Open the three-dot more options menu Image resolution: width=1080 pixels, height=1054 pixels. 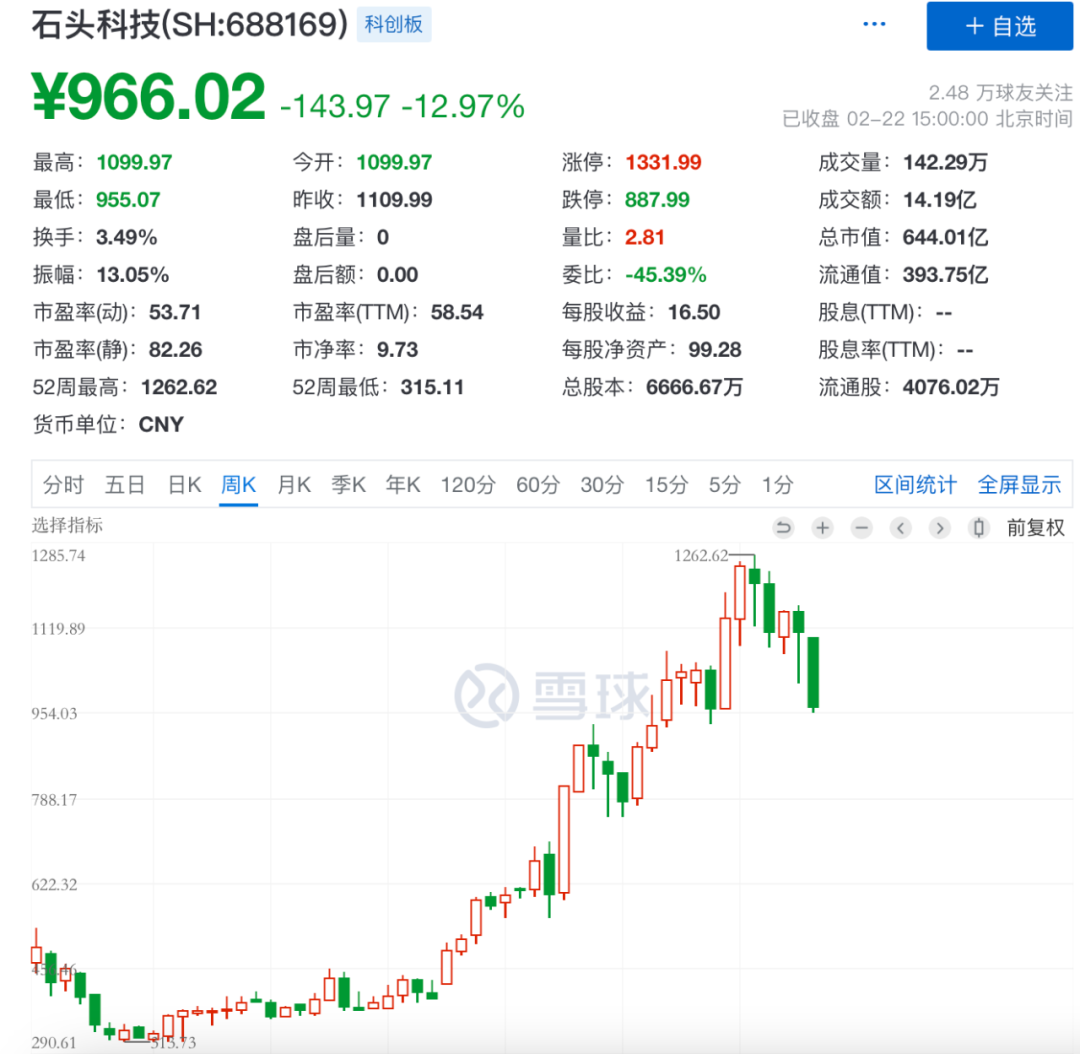coord(874,24)
